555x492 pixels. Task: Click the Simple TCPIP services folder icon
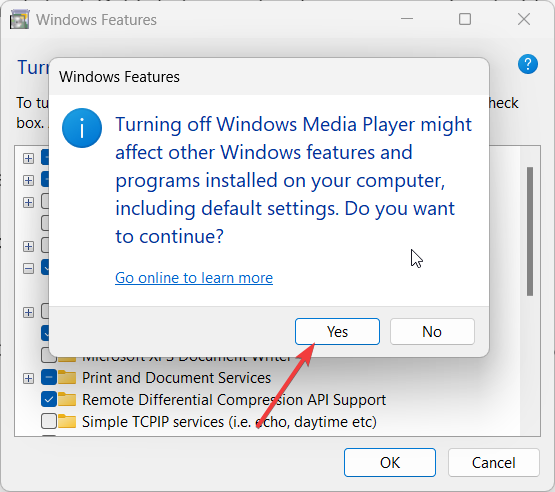tap(67, 422)
